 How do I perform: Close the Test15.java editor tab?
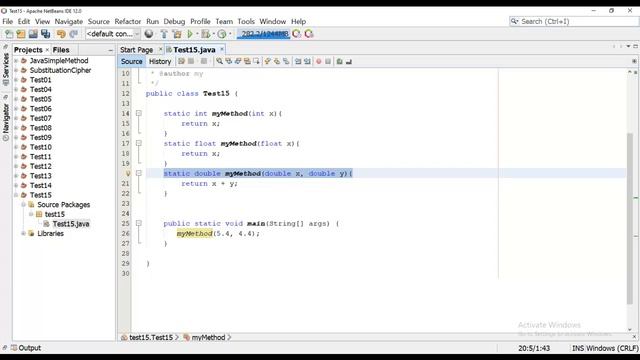222,49
